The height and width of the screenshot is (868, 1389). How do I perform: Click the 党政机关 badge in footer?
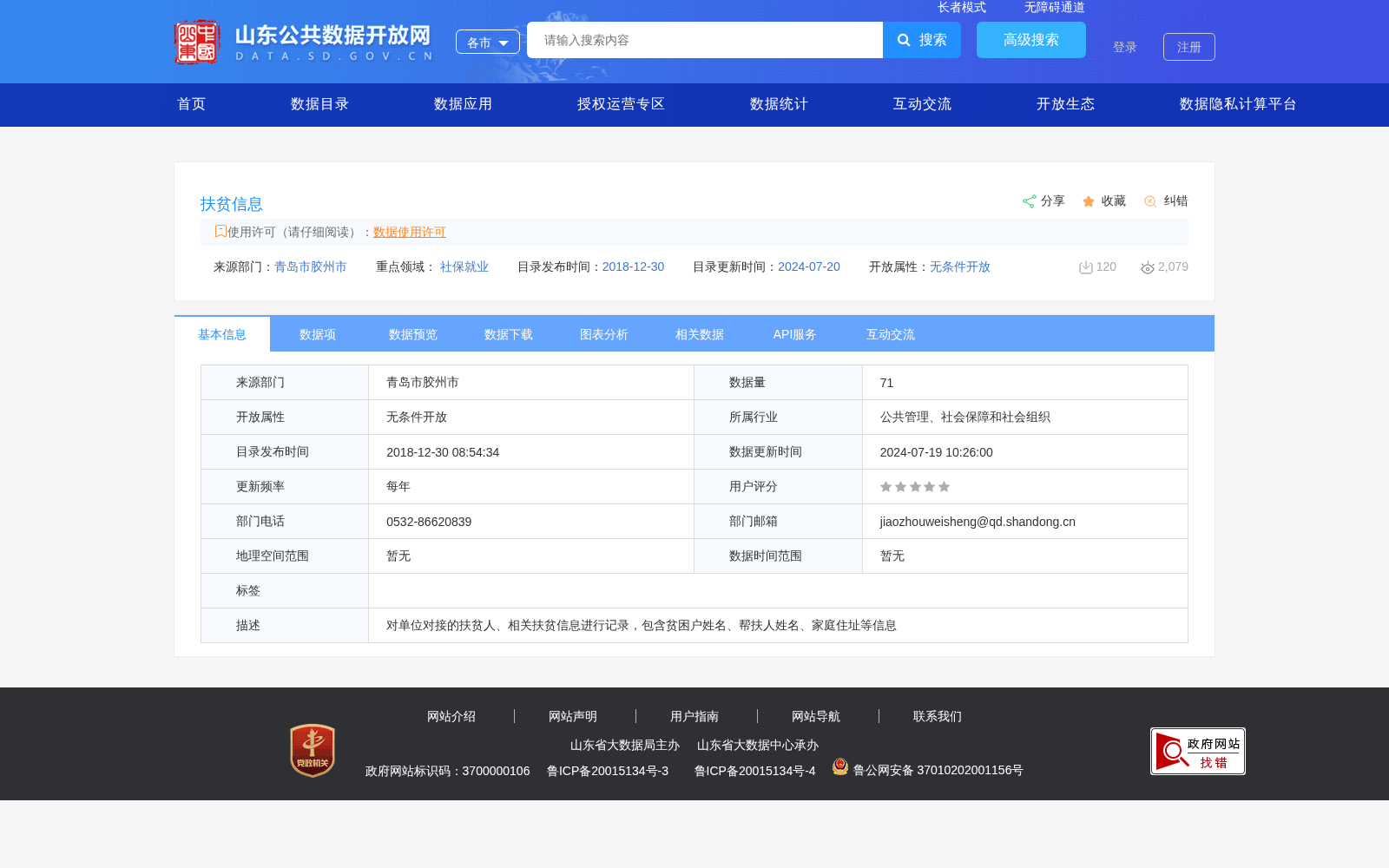[313, 751]
